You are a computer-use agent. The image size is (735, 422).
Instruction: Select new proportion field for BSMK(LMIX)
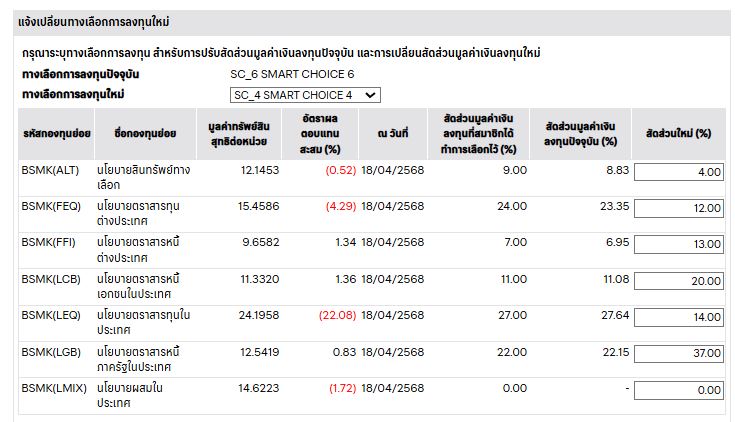pyautogui.click(x=678, y=390)
